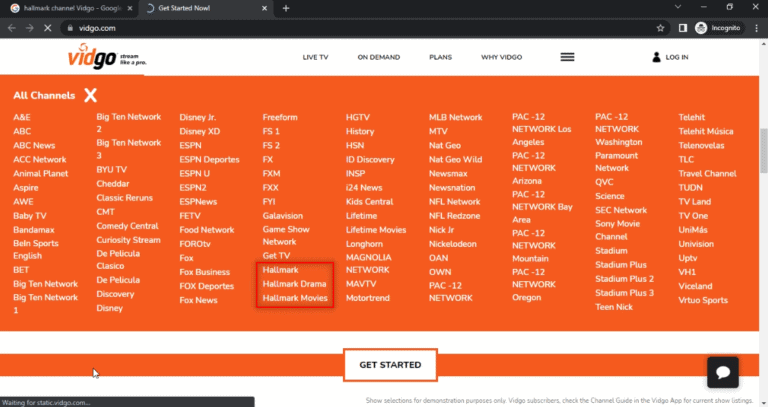Screen dimensions: 768x407
Task: Choose the SEC Network channel
Action: coord(621,210)
